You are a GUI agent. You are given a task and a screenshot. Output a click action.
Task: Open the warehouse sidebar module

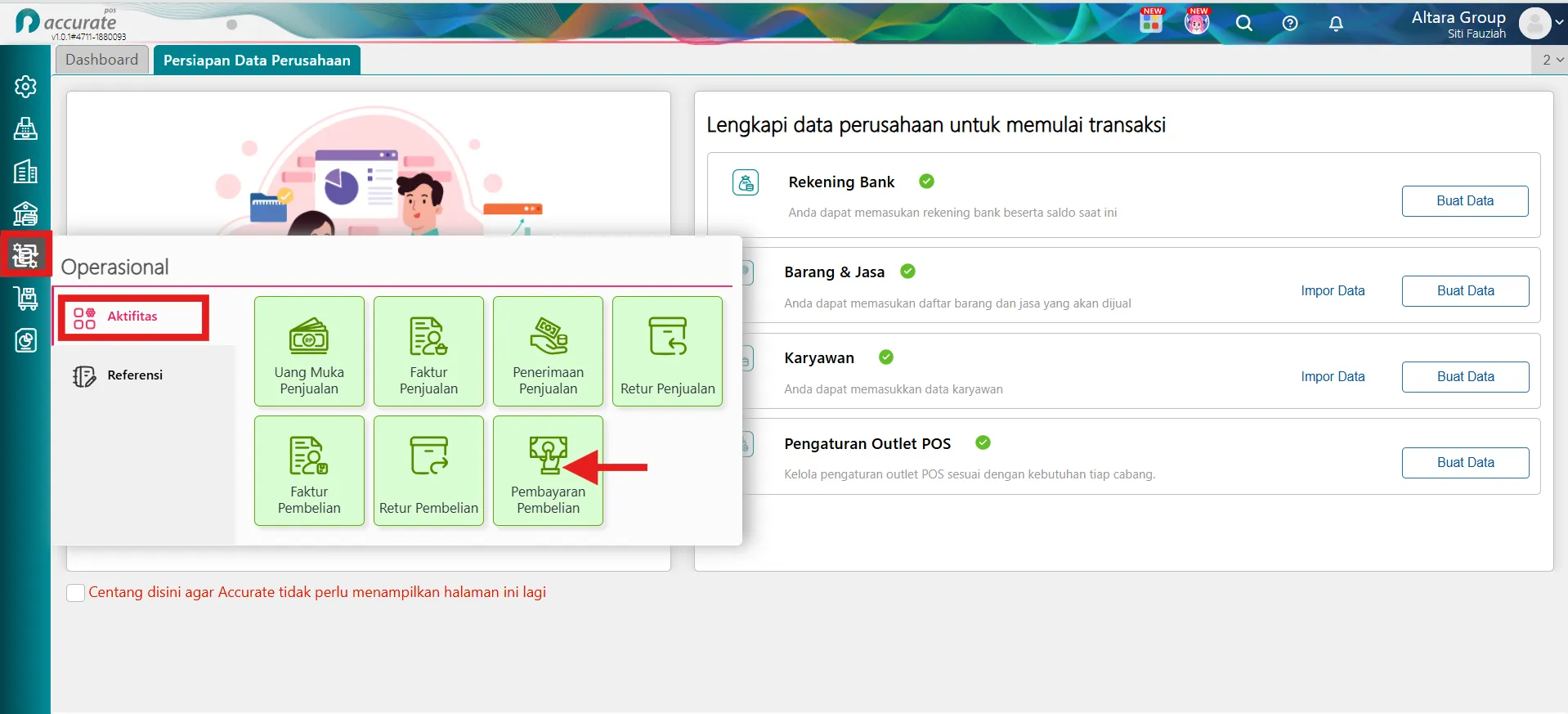[25, 213]
